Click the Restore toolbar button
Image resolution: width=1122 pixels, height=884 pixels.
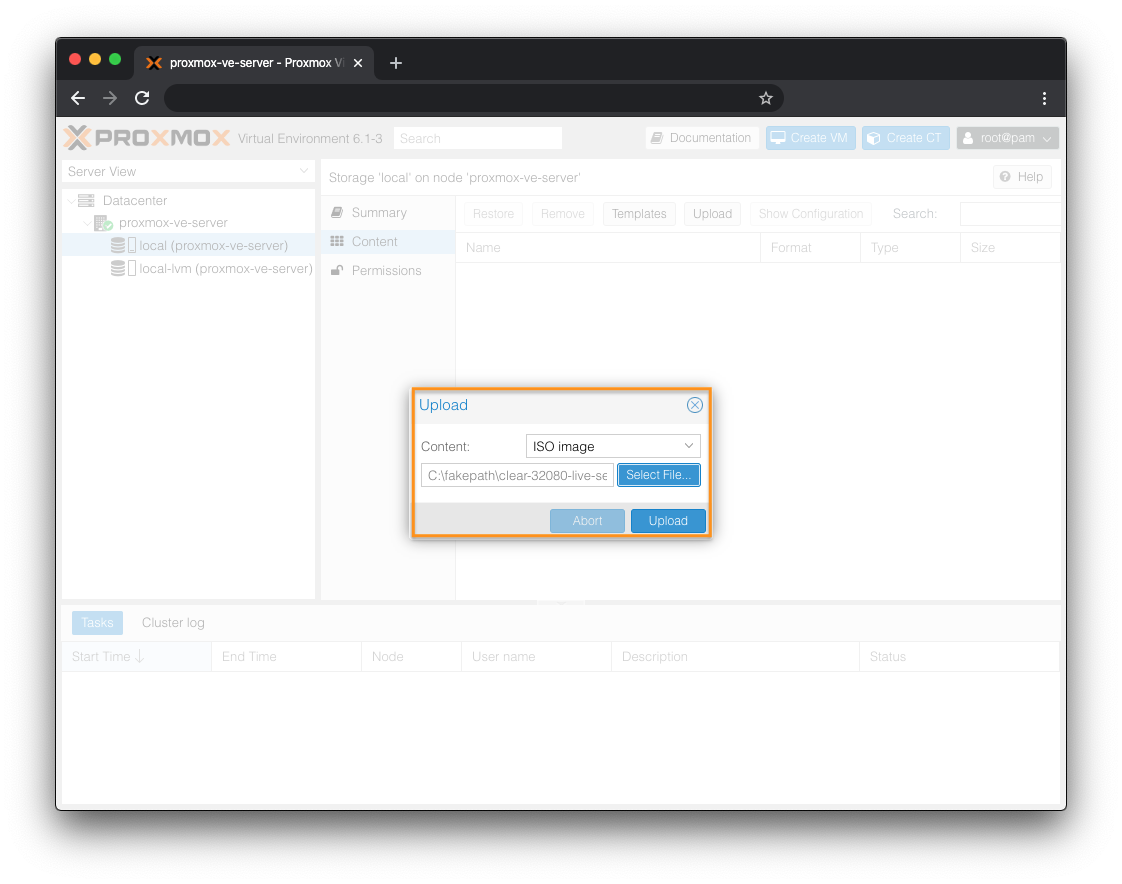click(493, 214)
